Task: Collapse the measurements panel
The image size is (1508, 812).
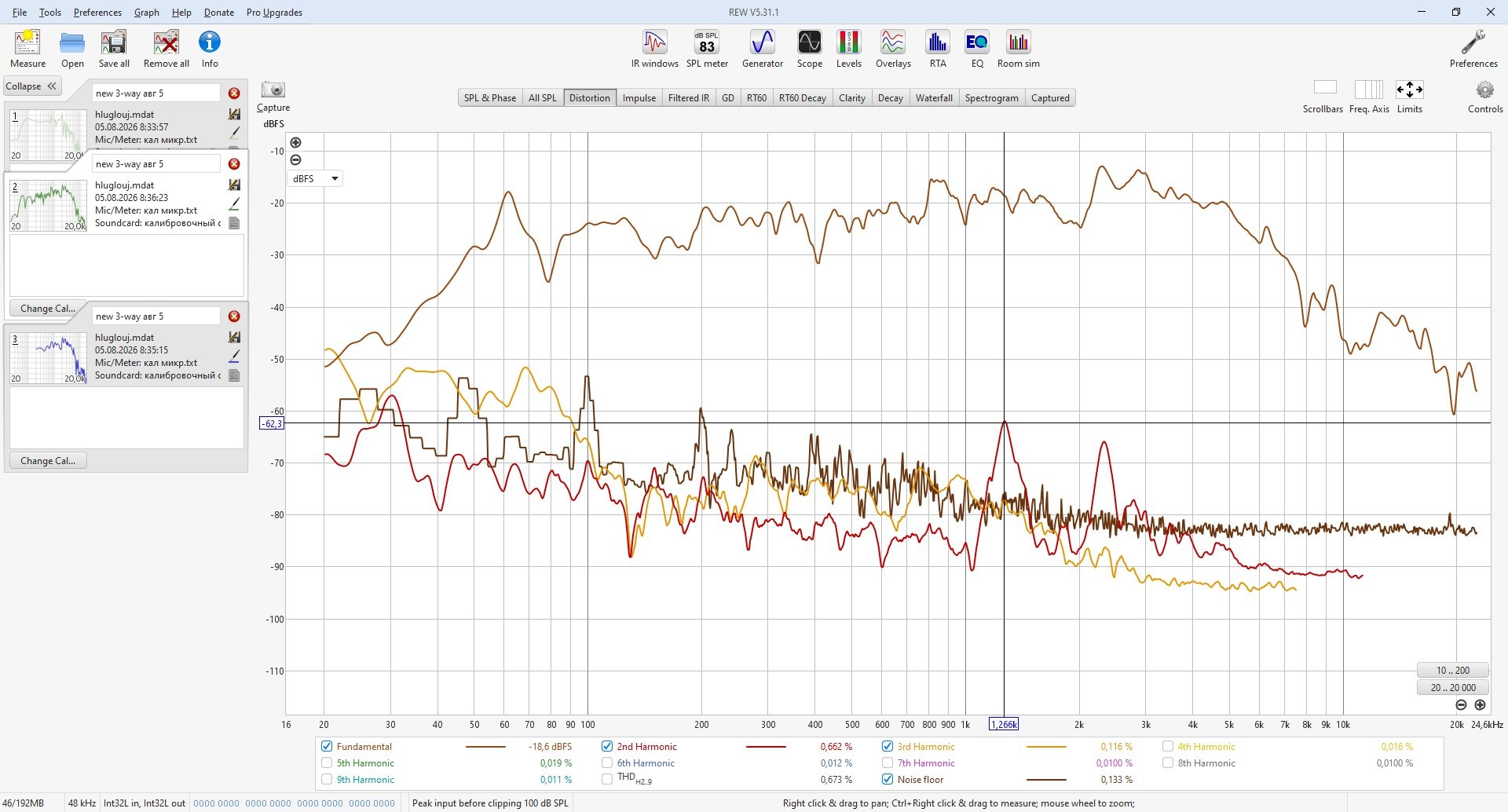Action: click(31, 86)
